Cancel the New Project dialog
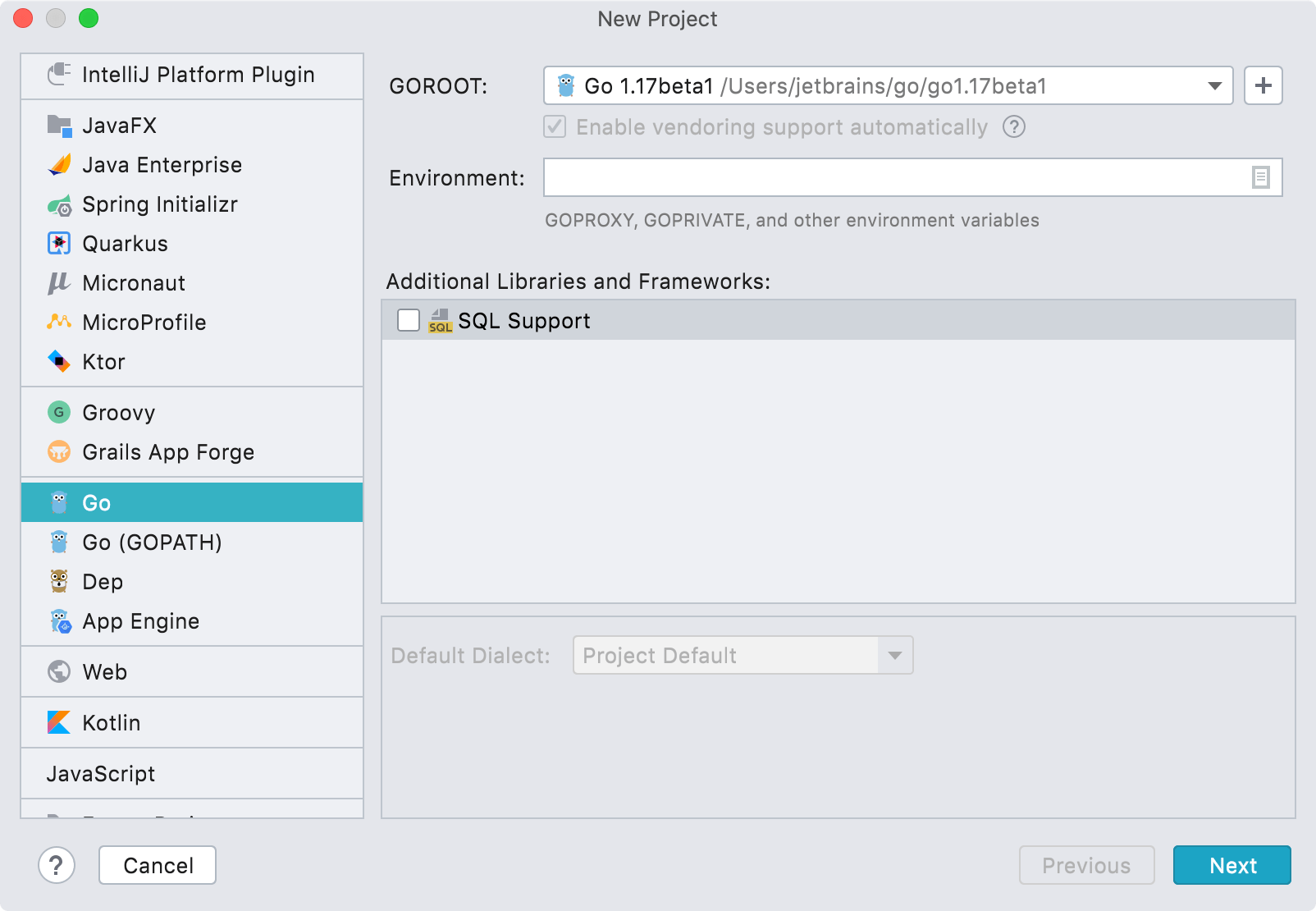The image size is (1316, 911). 157,865
